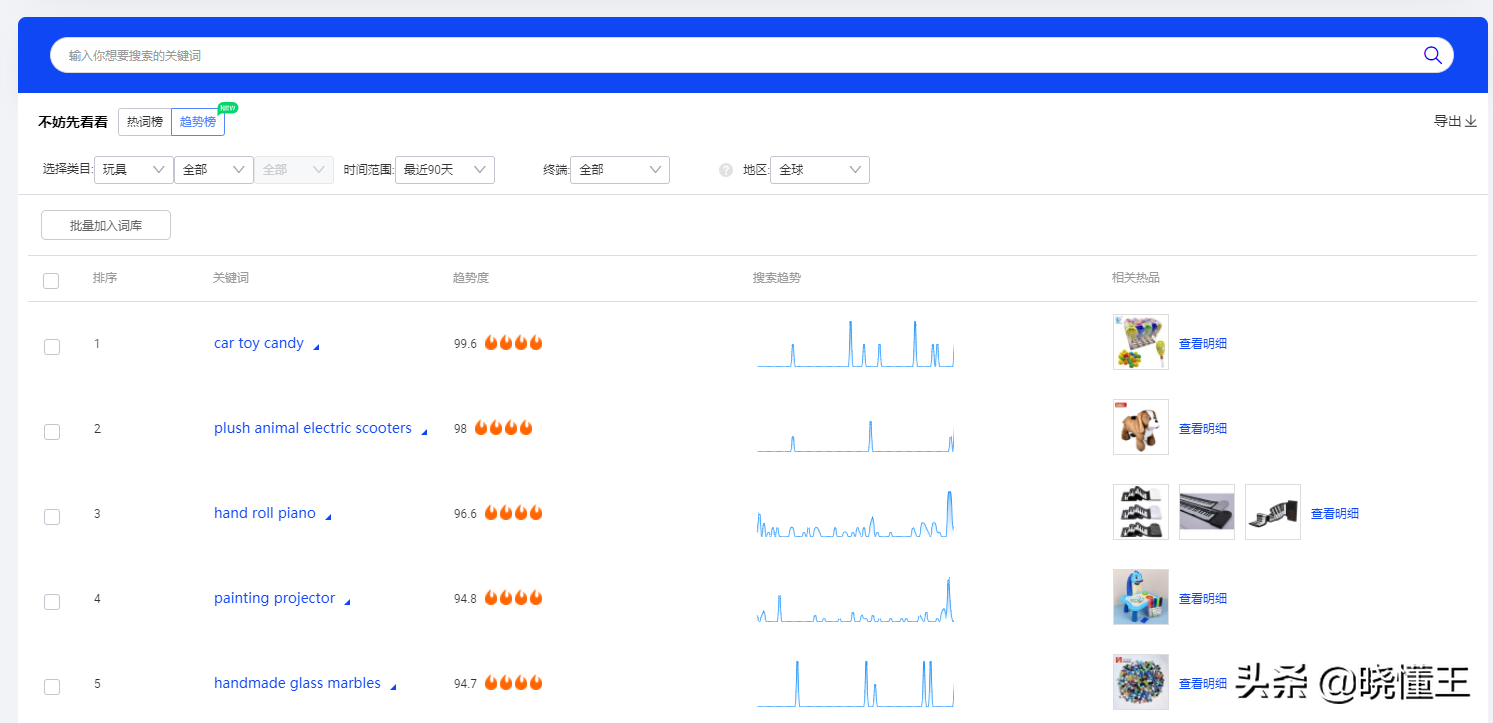The image size is (1493, 723).
Task: Click search trend chart for car toy candy
Action: [856, 343]
